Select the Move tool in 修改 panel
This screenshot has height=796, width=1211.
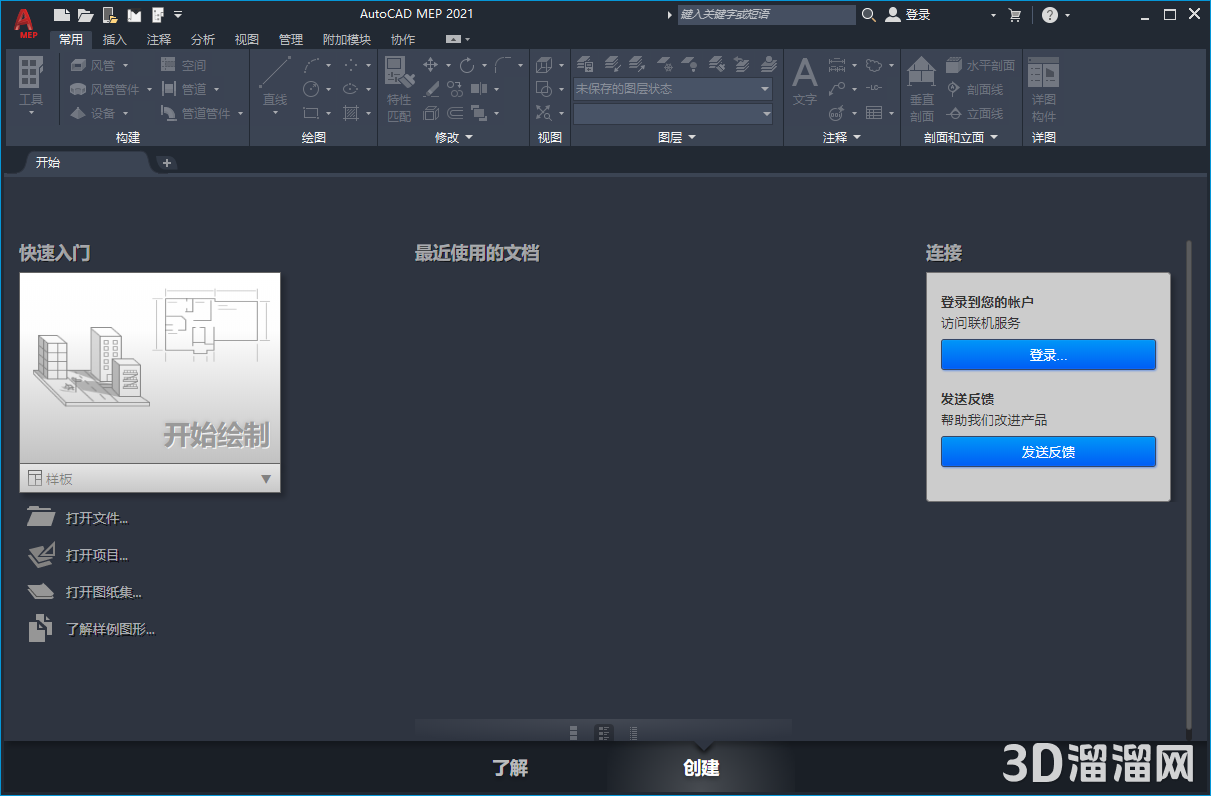[x=431, y=65]
